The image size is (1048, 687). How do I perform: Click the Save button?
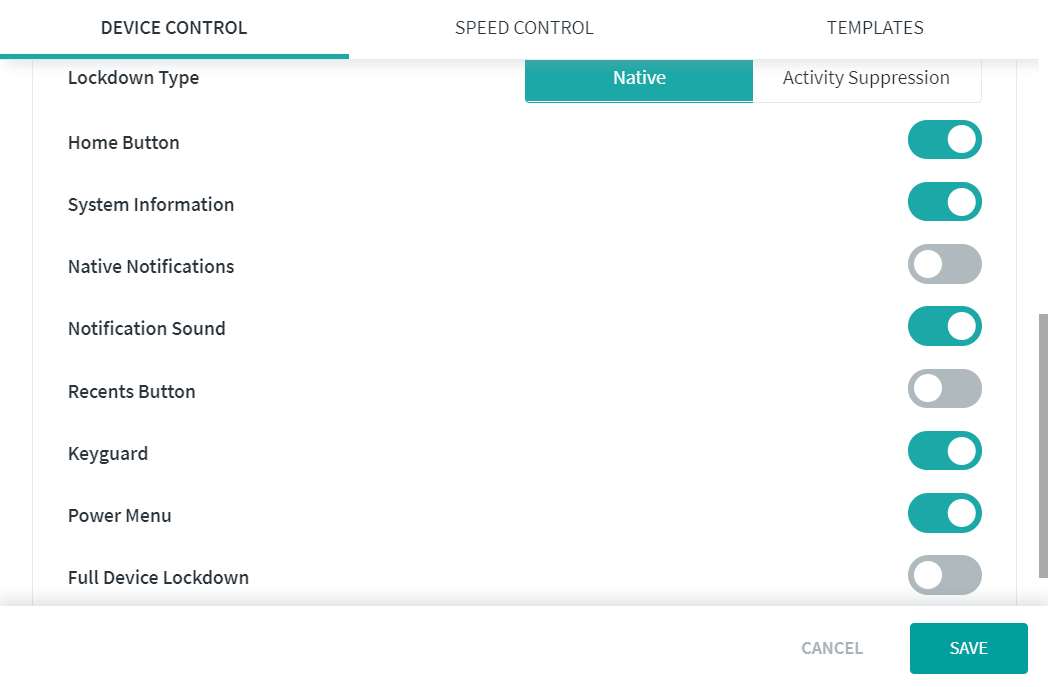click(x=968, y=648)
